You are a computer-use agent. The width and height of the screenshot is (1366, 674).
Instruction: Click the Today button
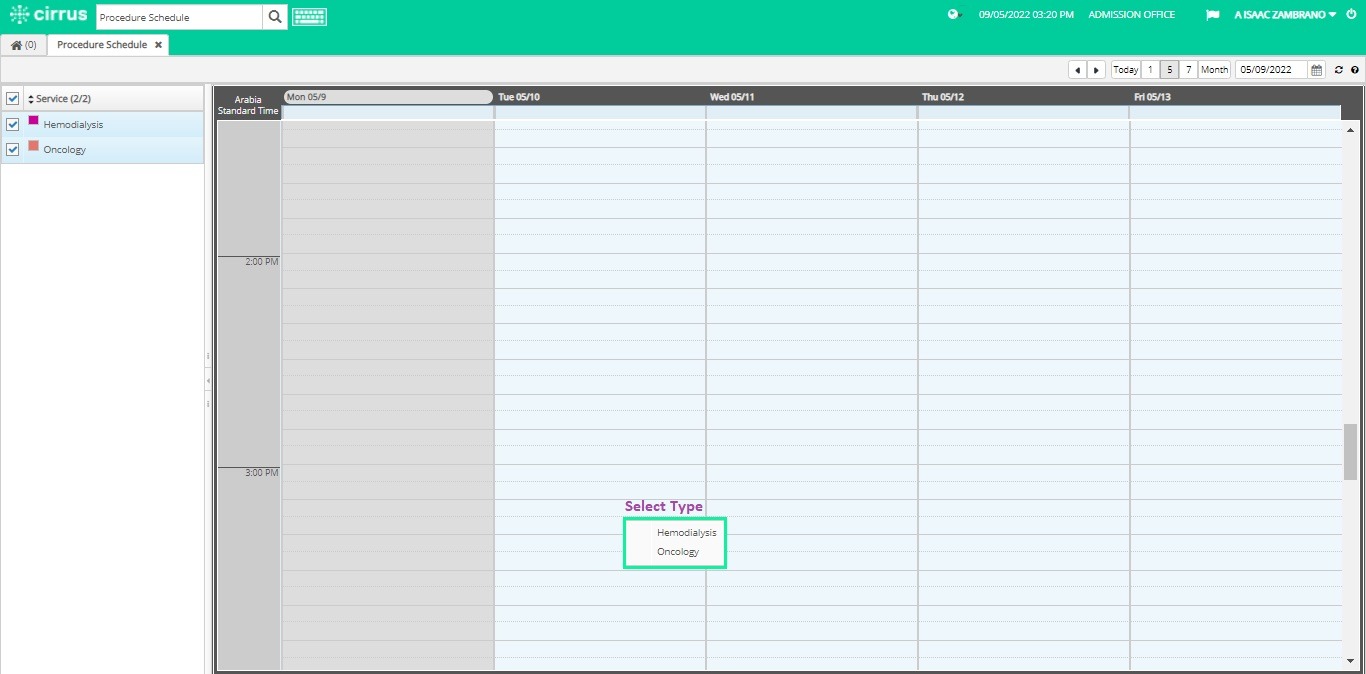pos(1124,69)
